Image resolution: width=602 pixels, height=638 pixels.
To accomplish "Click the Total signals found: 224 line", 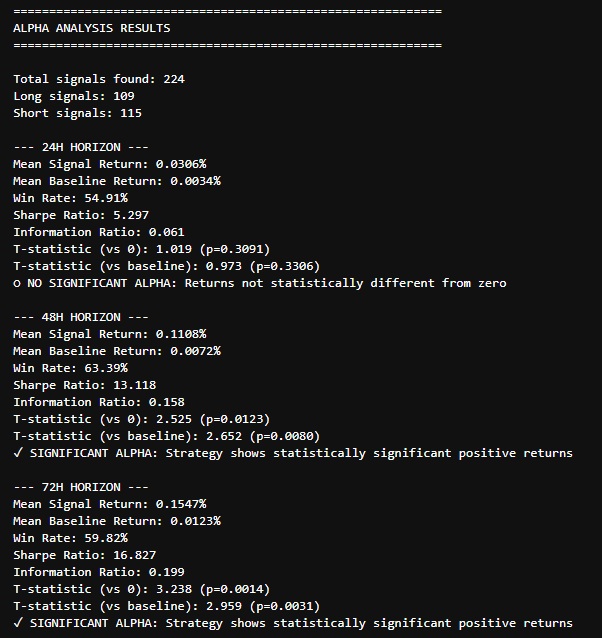I will 99,79.
